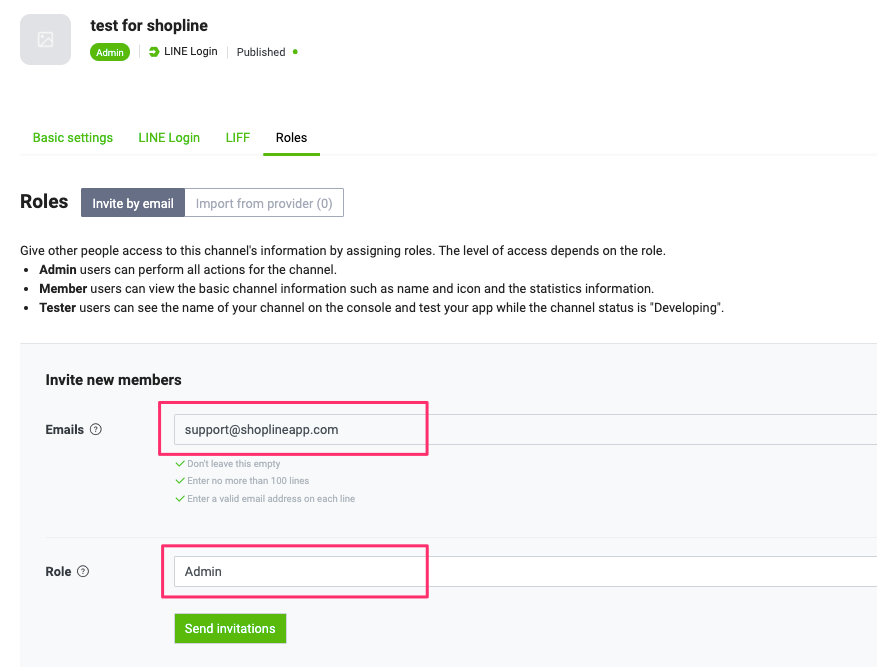Open the LIFF tab

pos(238,138)
